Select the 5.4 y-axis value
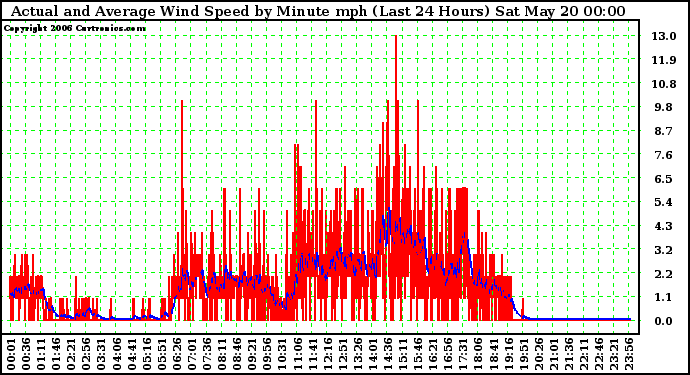The height and width of the screenshot is (375, 690). (x=664, y=202)
